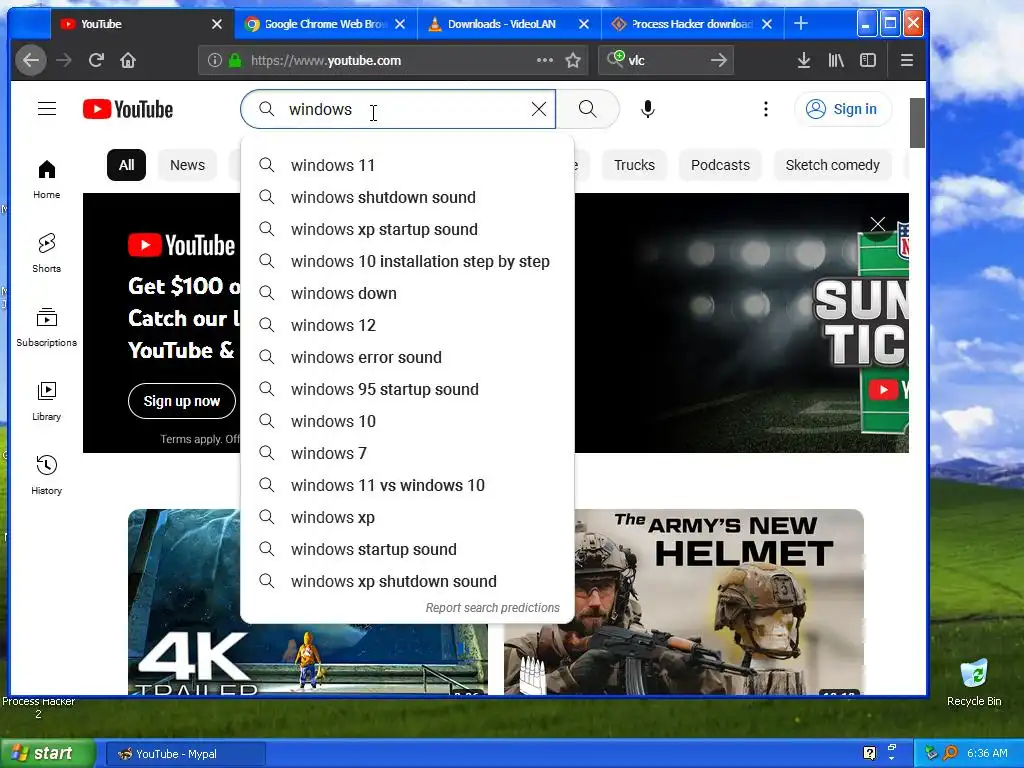Dismiss the Sunday Ticket banner with its X
Image resolution: width=1024 pixels, height=768 pixels.
pos(878,224)
